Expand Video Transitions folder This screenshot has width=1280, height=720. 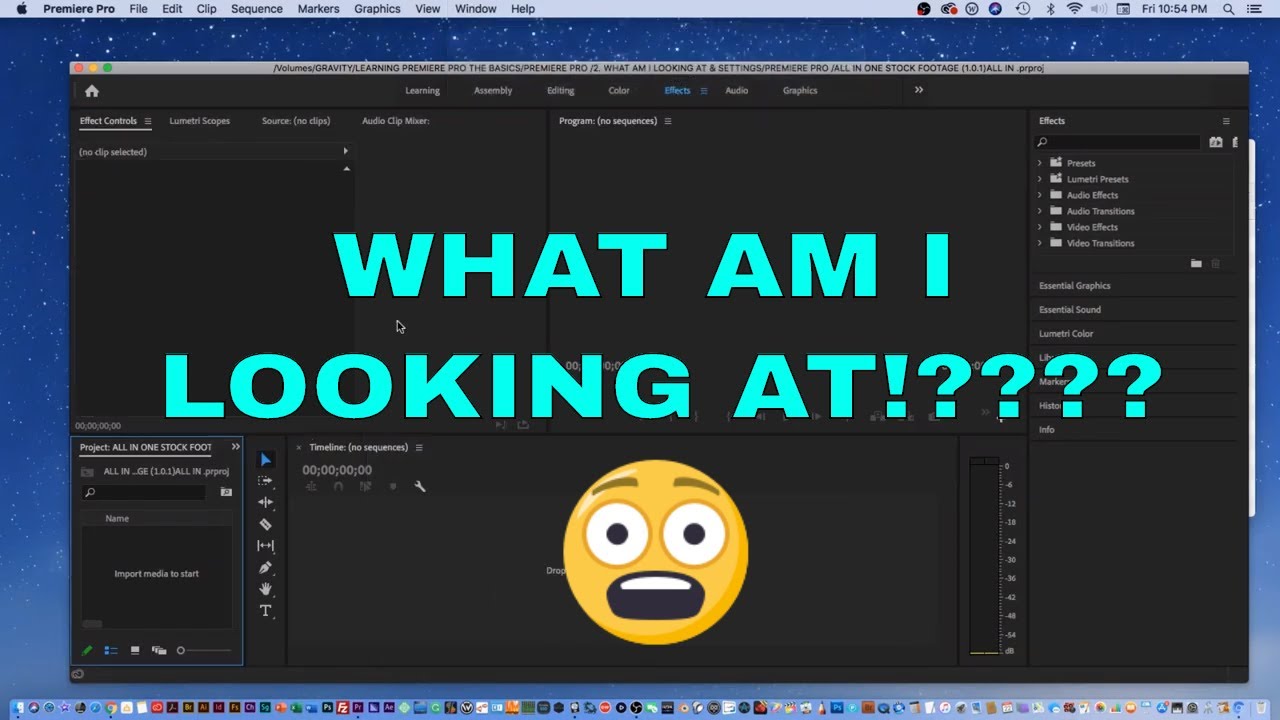pyautogui.click(x=1039, y=243)
